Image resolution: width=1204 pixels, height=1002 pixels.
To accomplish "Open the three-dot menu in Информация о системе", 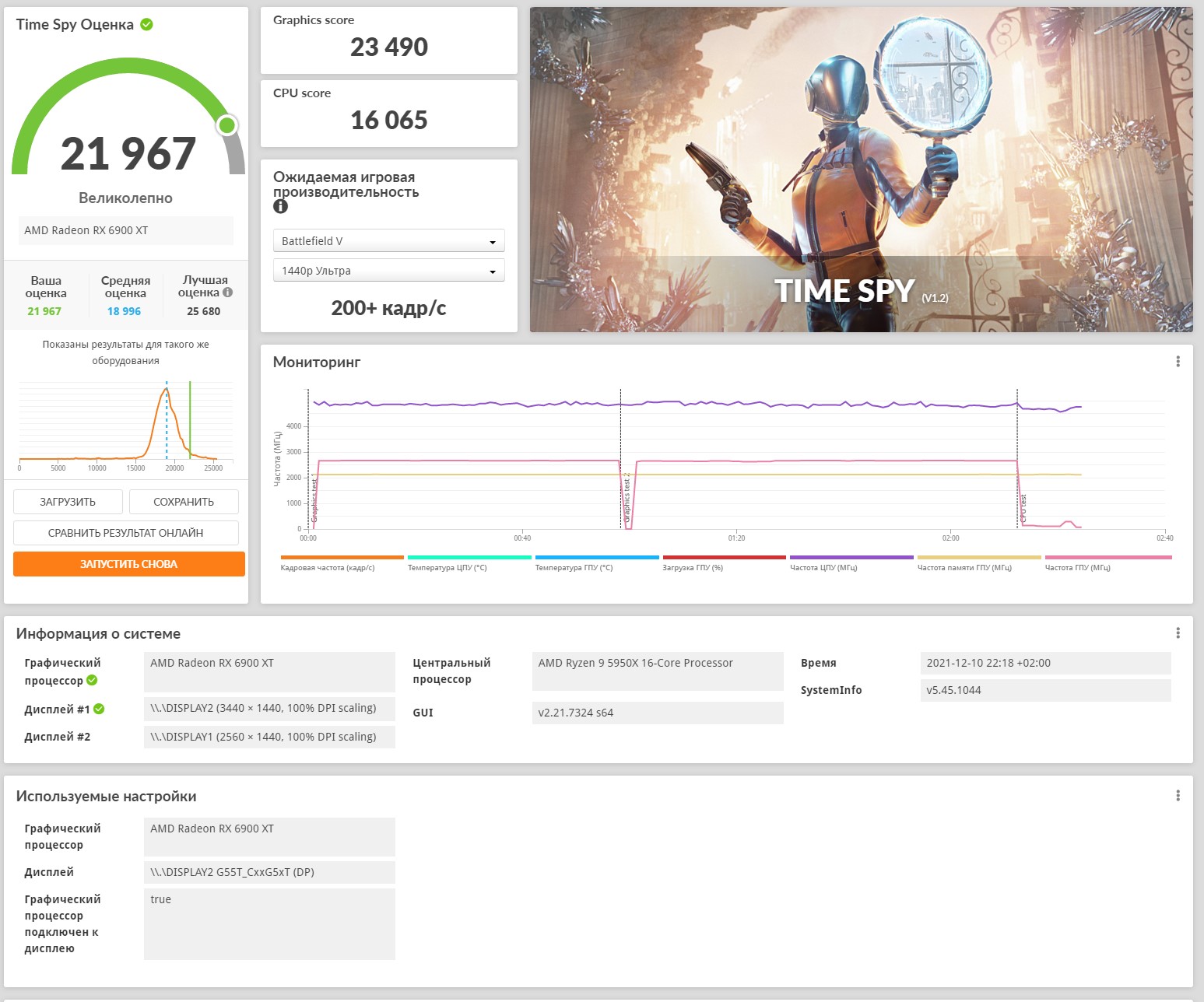I will (1178, 633).
